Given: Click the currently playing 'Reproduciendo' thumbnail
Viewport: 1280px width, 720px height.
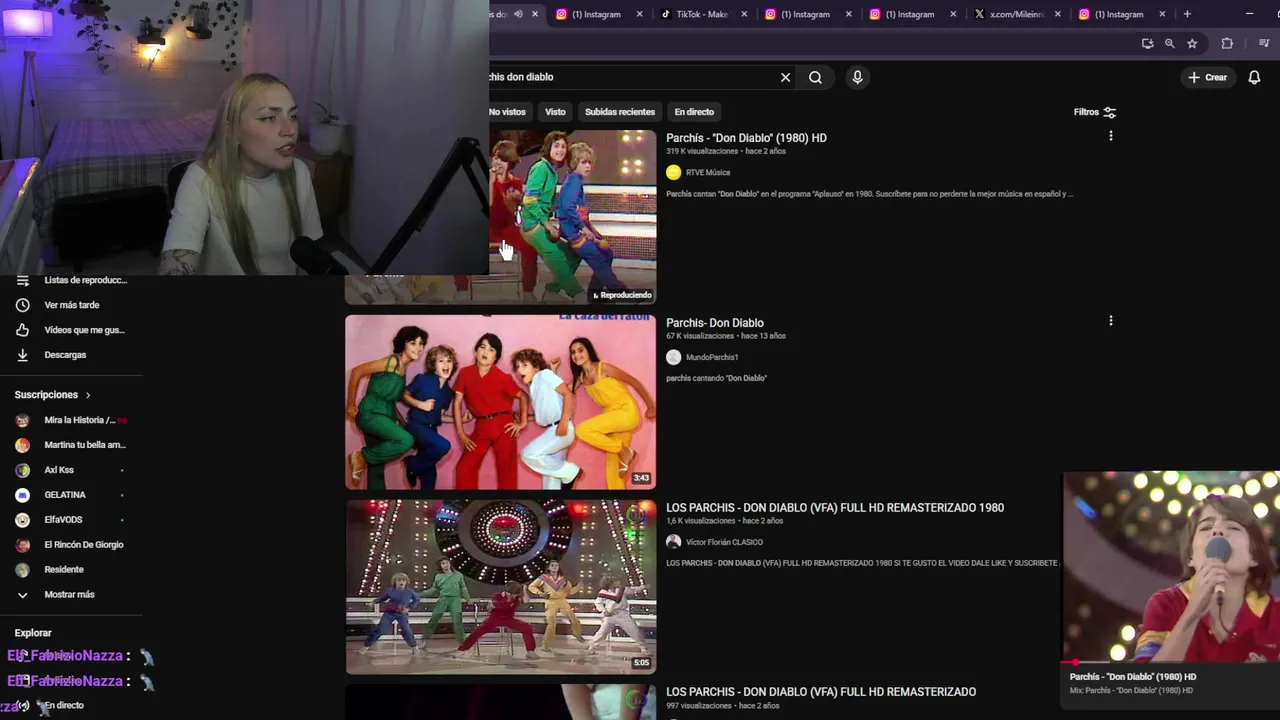Looking at the screenshot, I should pyautogui.click(x=573, y=216).
